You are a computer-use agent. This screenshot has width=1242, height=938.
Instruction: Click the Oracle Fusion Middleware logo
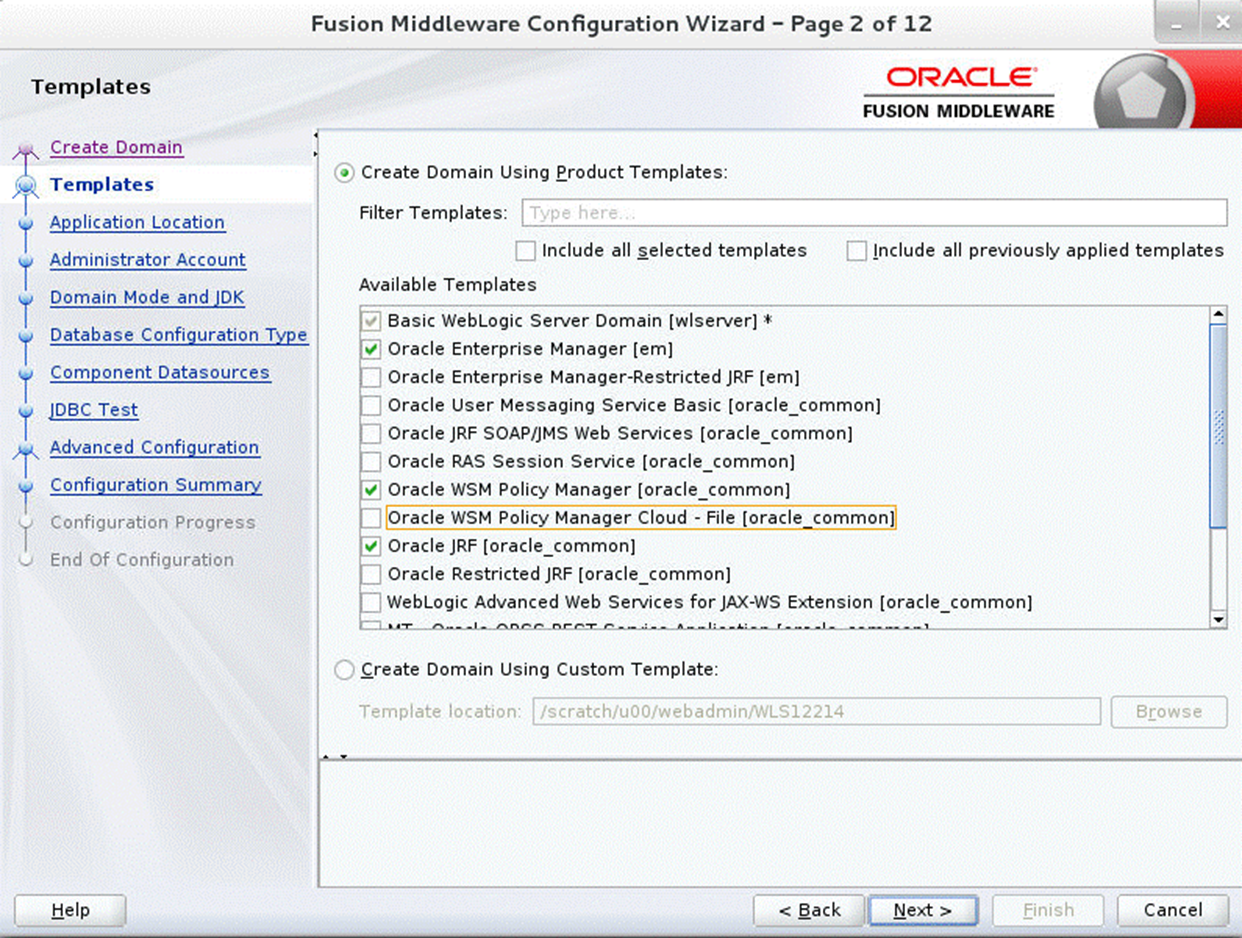click(x=957, y=90)
